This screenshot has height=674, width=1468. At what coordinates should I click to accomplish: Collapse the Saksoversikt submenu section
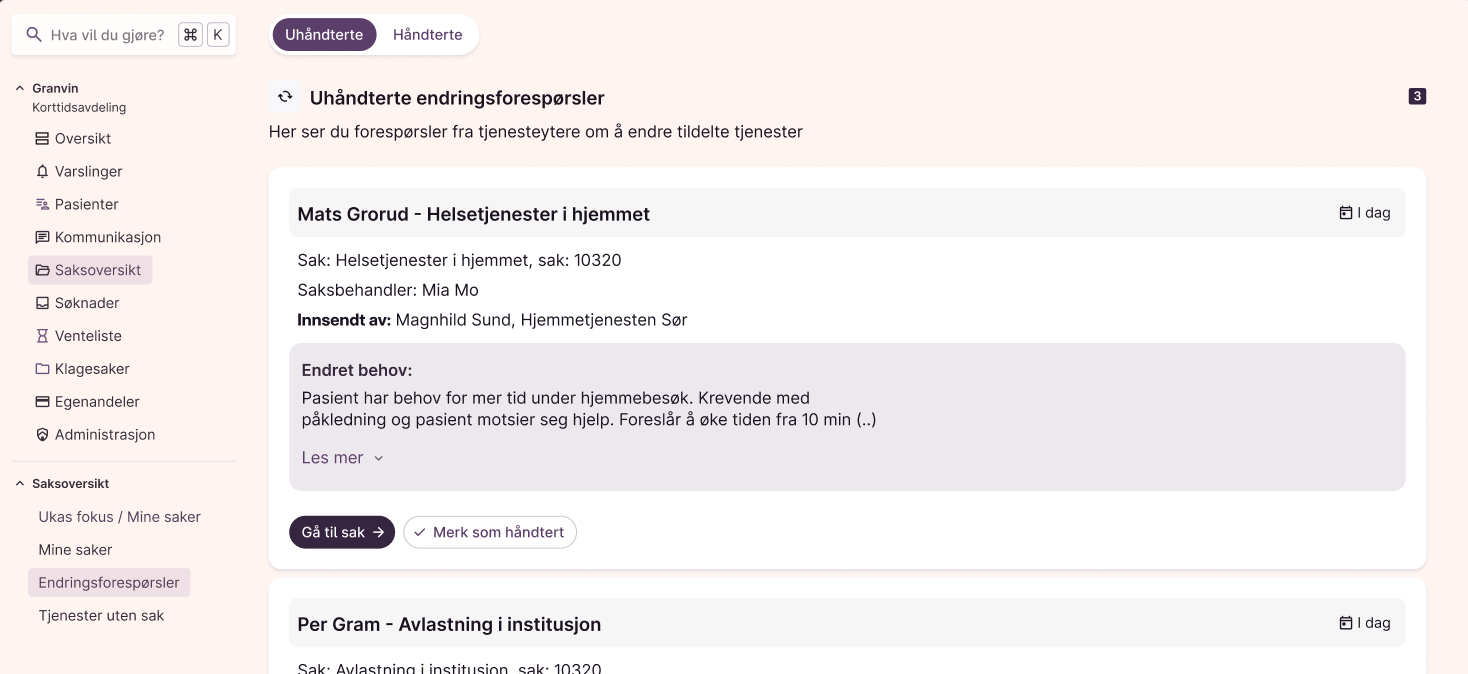click(x=20, y=484)
